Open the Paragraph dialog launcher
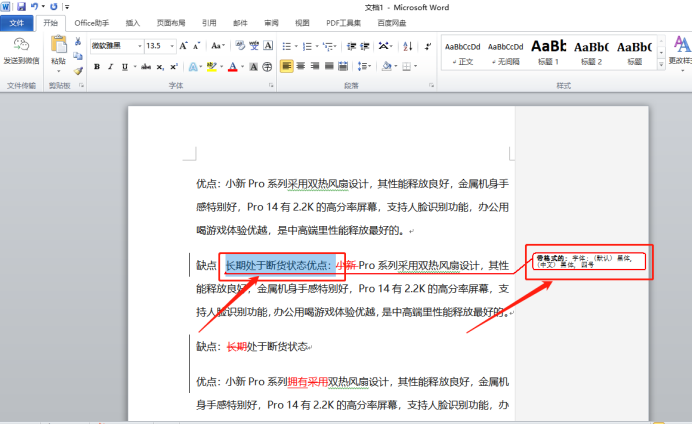 pos(431,86)
